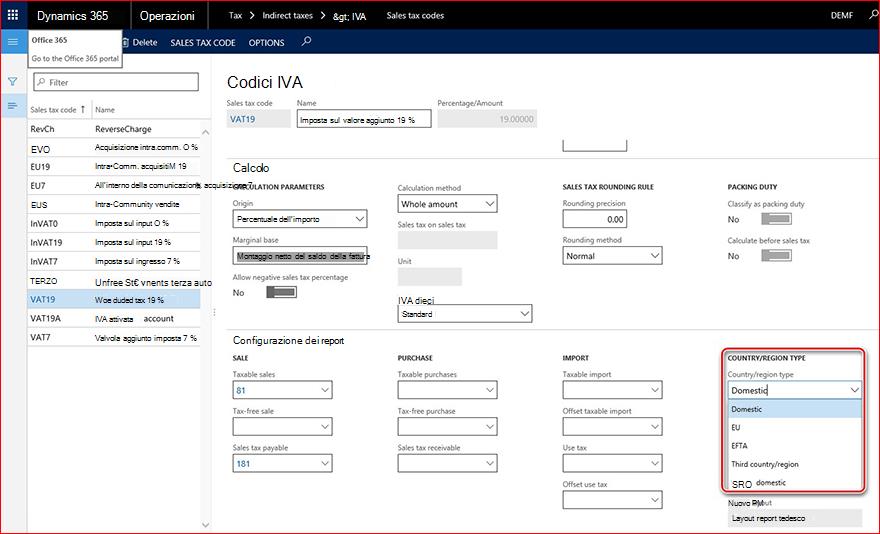The width and height of the screenshot is (880, 534).
Task: Click the VAT19 sales tax code field
Action: [258, 119]
